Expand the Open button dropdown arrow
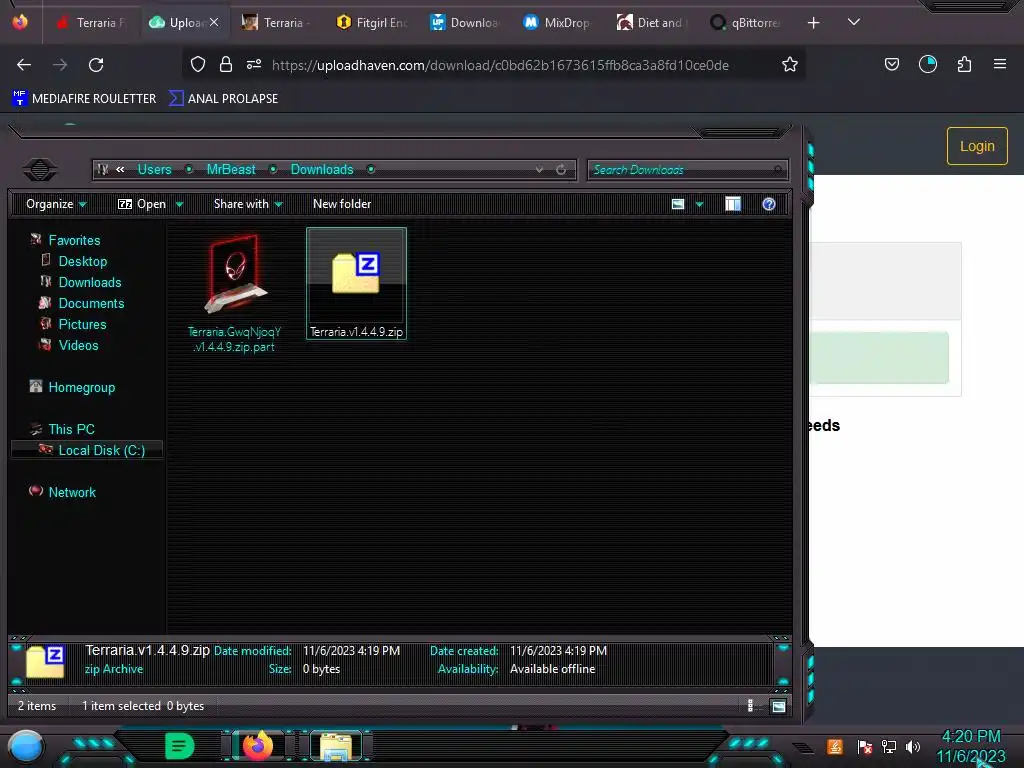 pyautogui.click(x=180, y=204)
